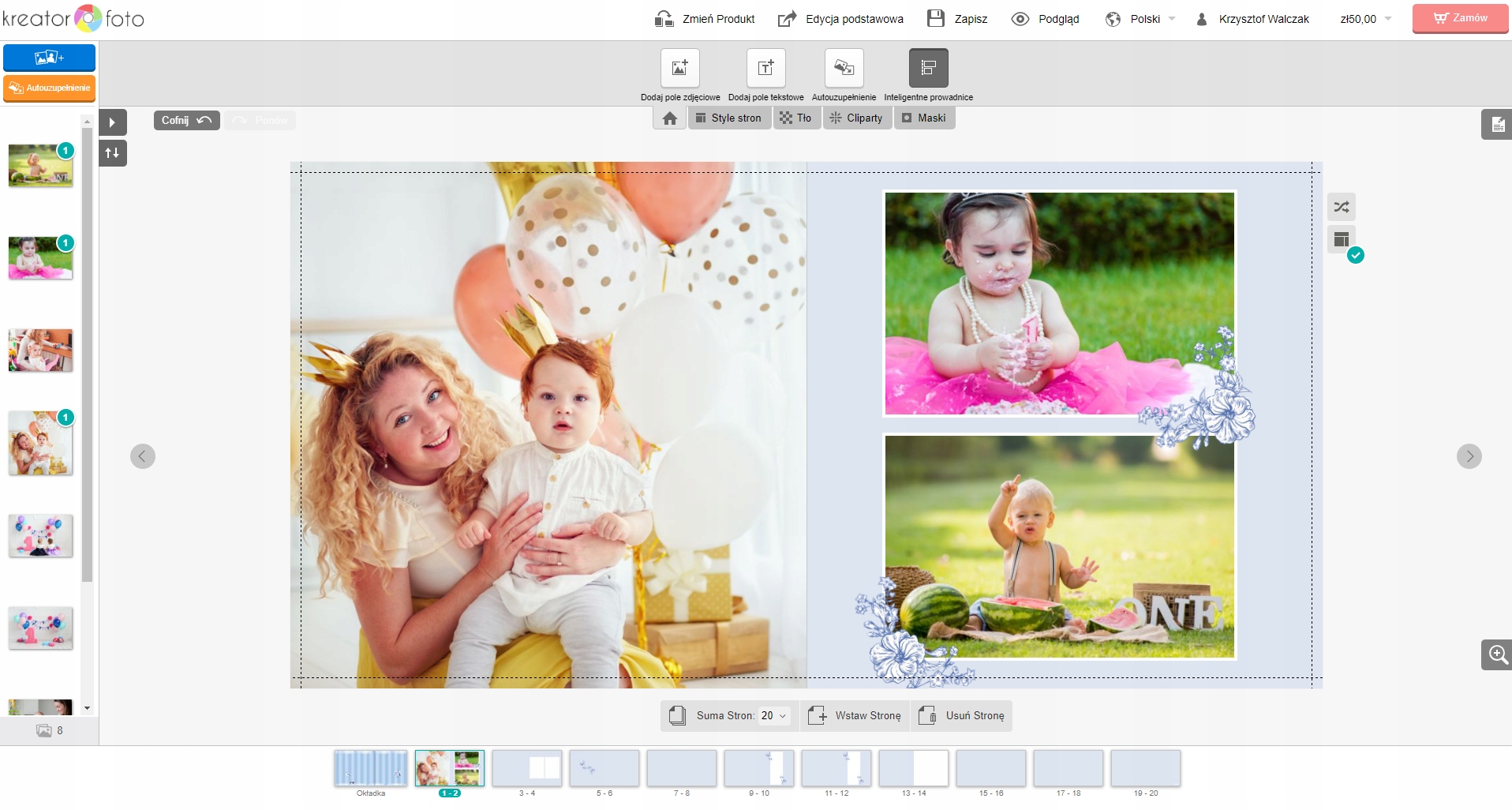Click the sort photos arrows icon
Viewport: 1512px width, 810px height.
tap(112, 153)
